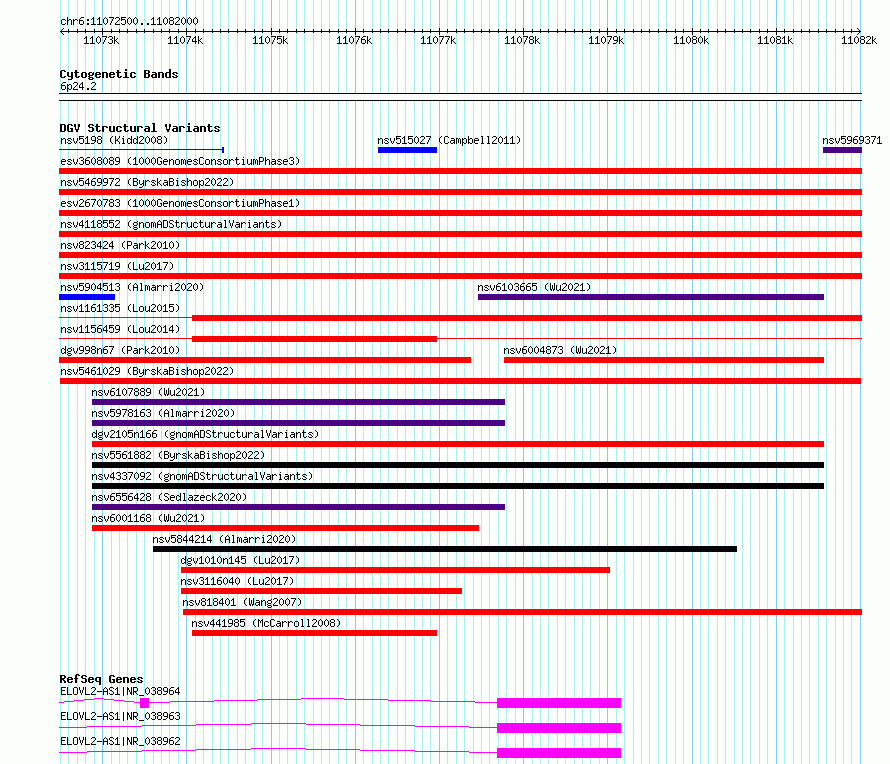
Task: Click the DGV Structural Variants track title
Action: tap(140, 128)
